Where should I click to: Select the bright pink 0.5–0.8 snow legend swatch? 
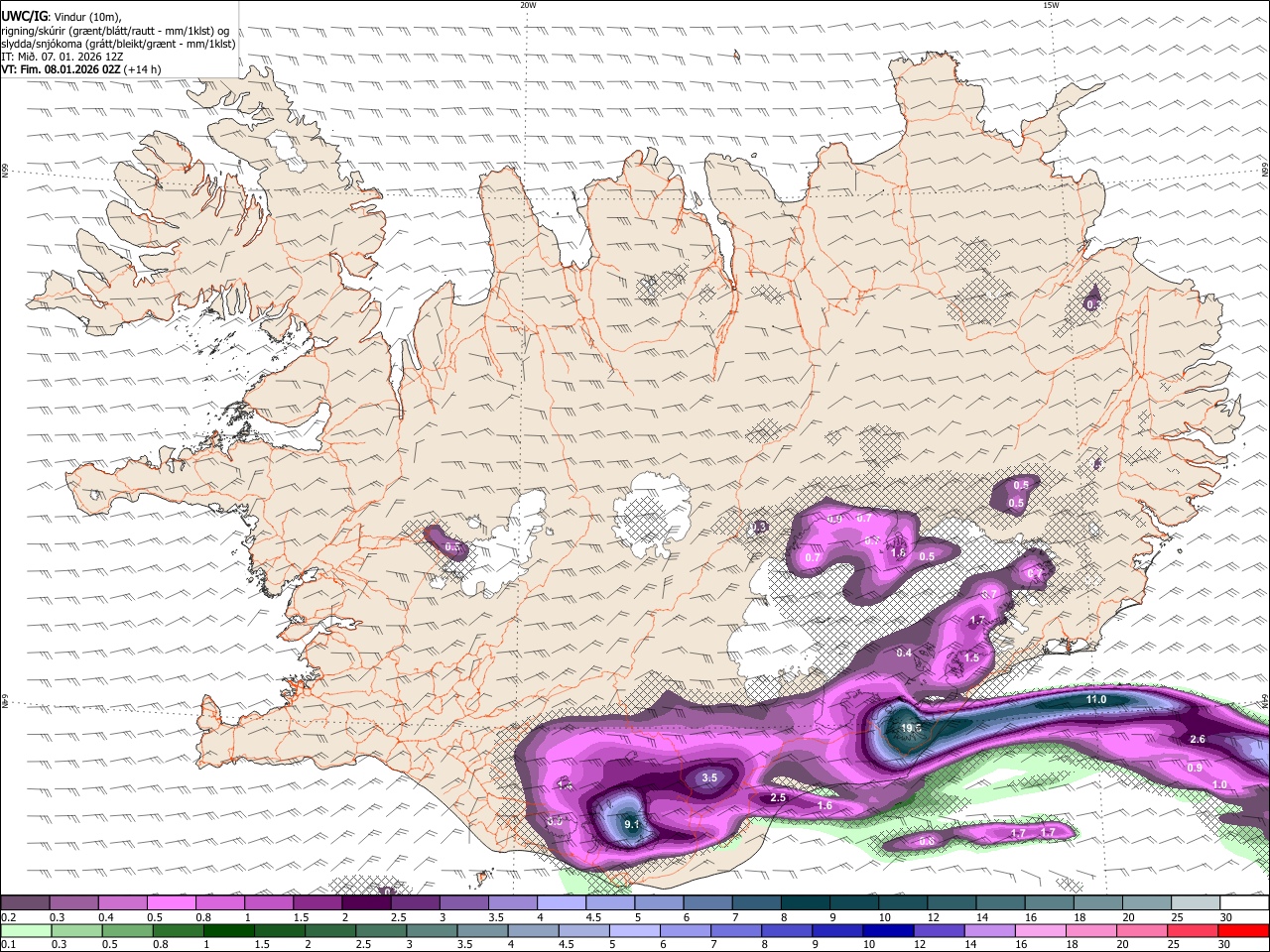(x=171, y=902)
